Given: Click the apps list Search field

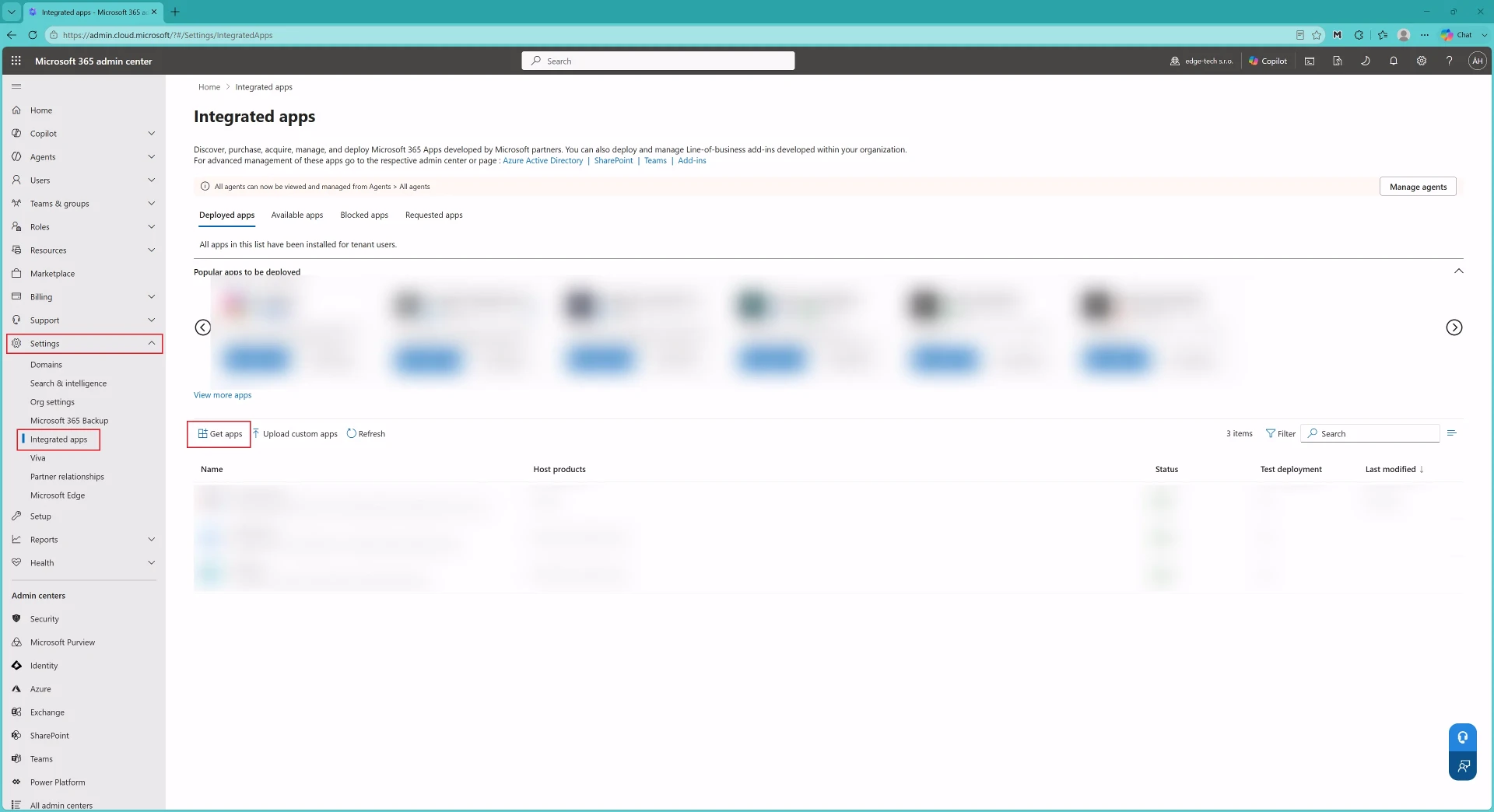Looking at the screenshot, I should [1371, 434].
